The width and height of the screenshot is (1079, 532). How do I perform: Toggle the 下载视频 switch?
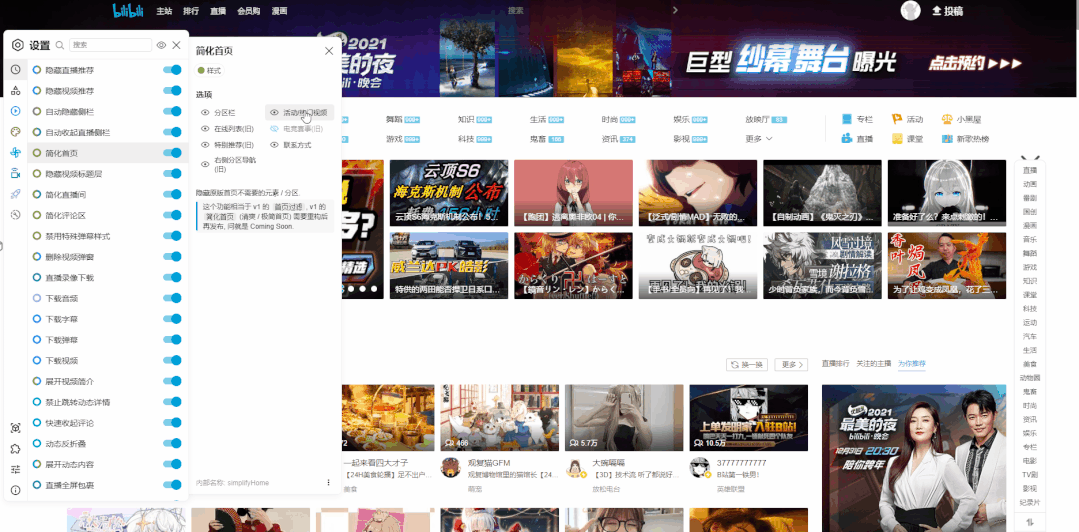172,360
